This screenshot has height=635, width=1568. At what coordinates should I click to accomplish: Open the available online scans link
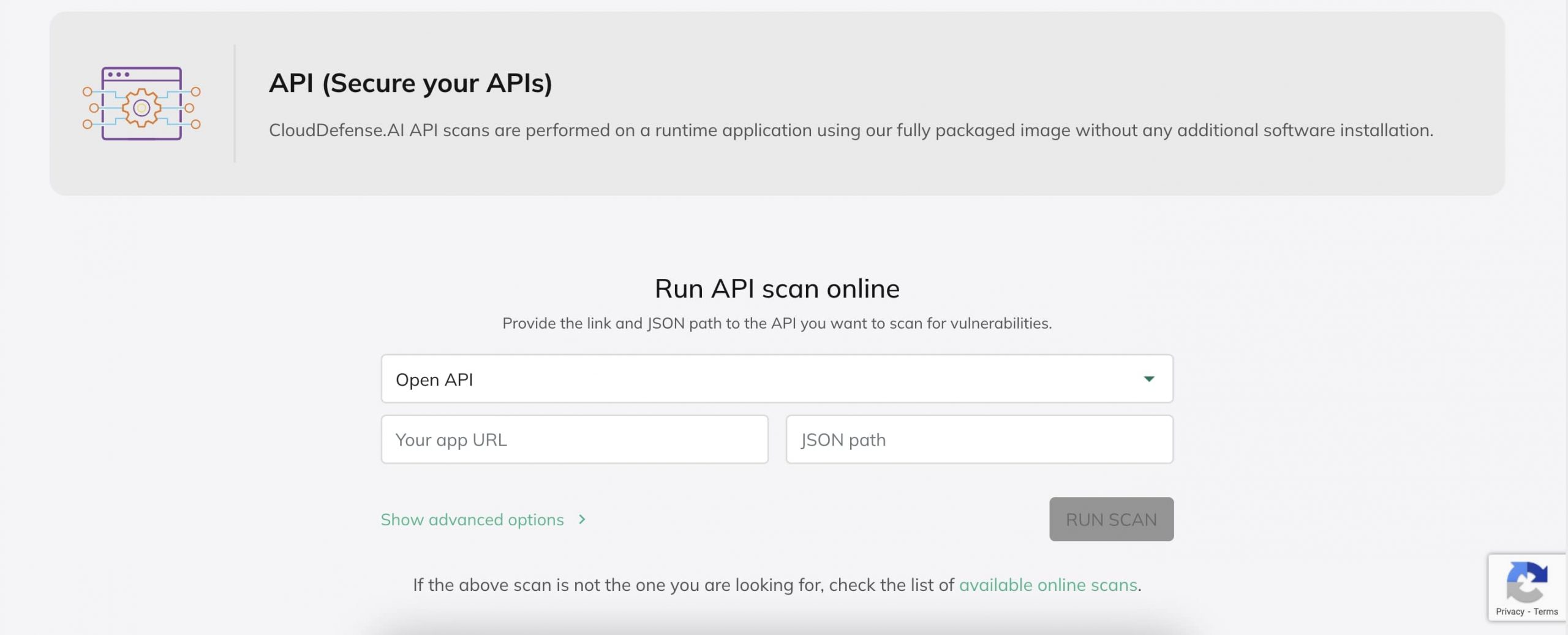click(x=1047, y=585)
